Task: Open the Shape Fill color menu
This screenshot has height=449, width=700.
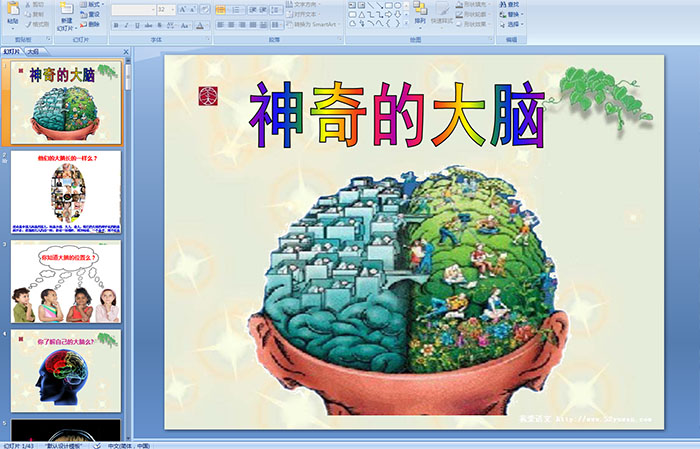Action: (x=473, y=4)
